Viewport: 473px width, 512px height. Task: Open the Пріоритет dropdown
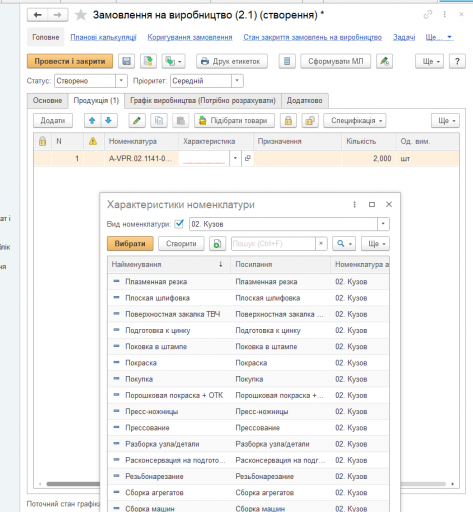[x=237, y=81]
